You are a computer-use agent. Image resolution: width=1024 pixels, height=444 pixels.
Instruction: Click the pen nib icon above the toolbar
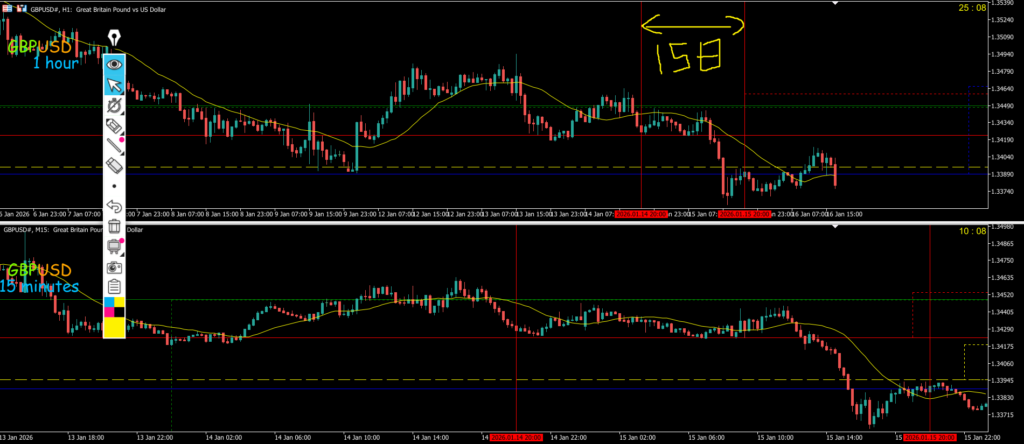[114, 38]
